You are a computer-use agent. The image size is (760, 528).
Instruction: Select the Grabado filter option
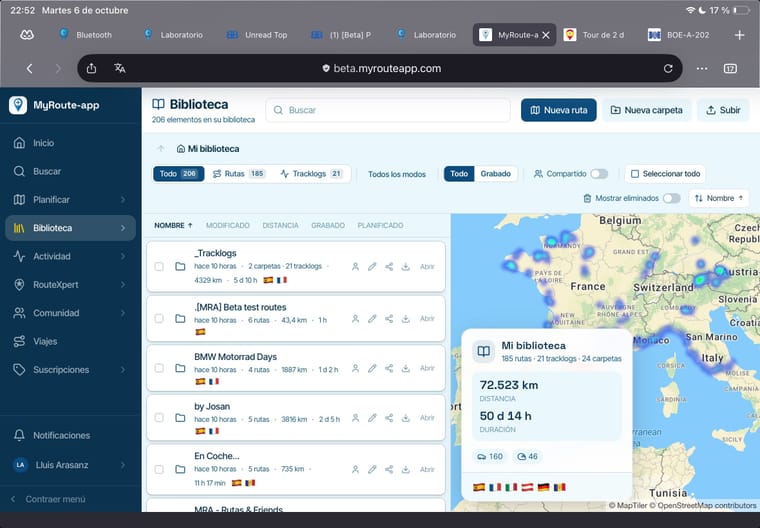[x=495, y=174]
